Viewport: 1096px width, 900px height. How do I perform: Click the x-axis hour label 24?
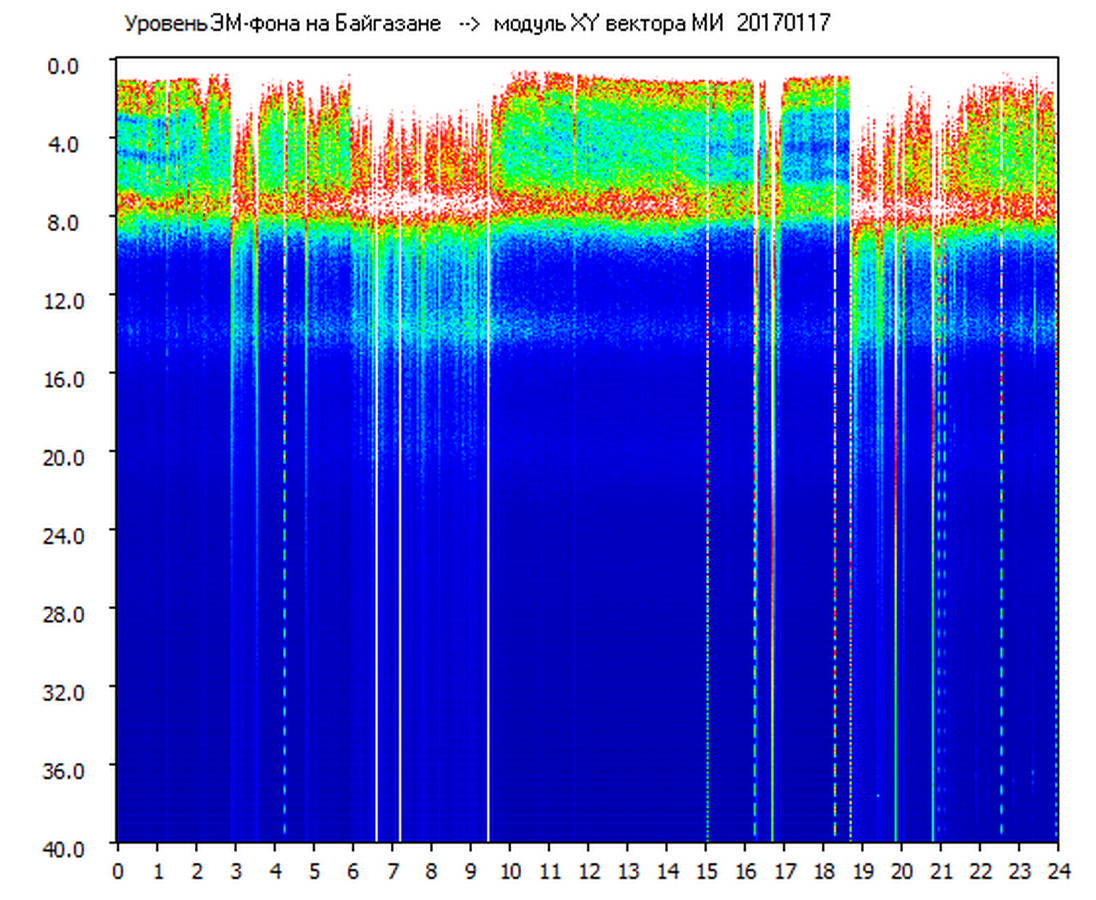tap(1058, 870)
